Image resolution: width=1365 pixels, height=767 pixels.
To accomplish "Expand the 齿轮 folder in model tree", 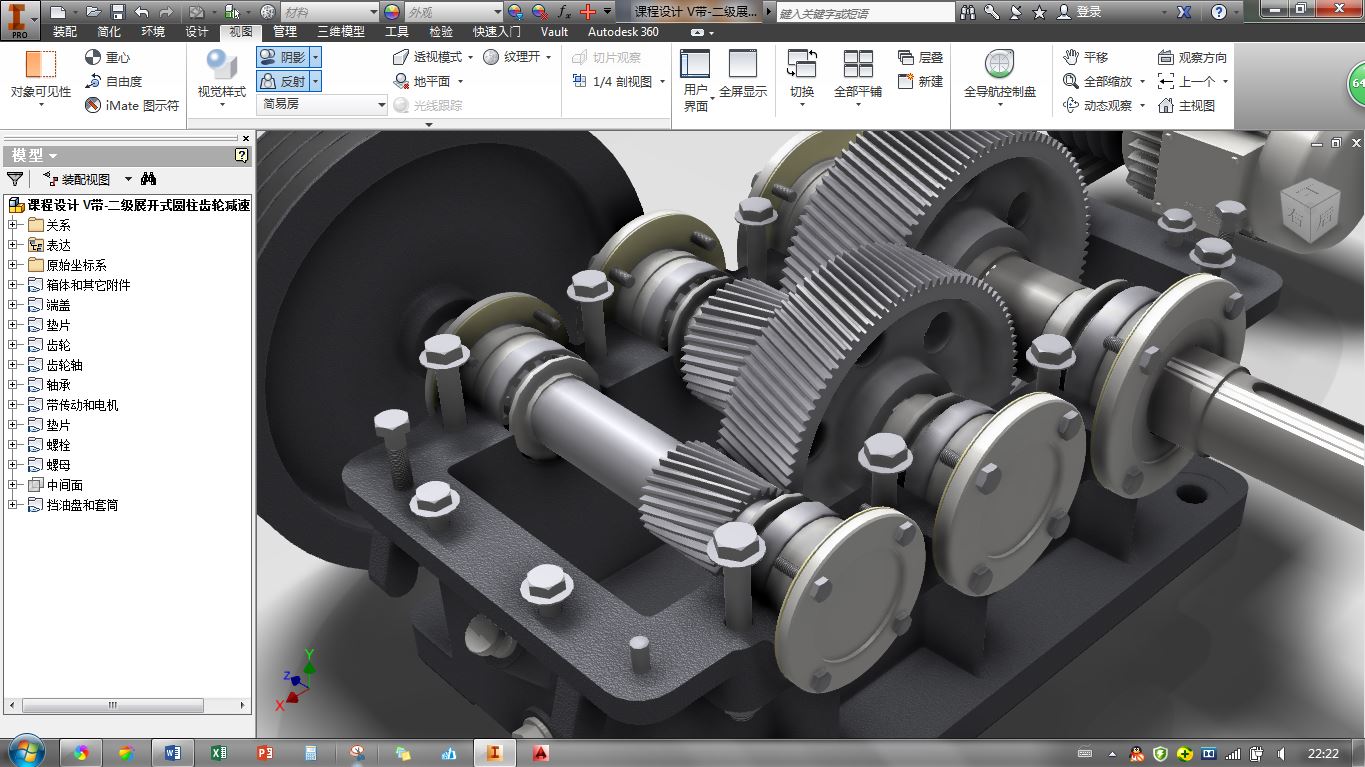I will pyautogui.click(x=14, y=345).
